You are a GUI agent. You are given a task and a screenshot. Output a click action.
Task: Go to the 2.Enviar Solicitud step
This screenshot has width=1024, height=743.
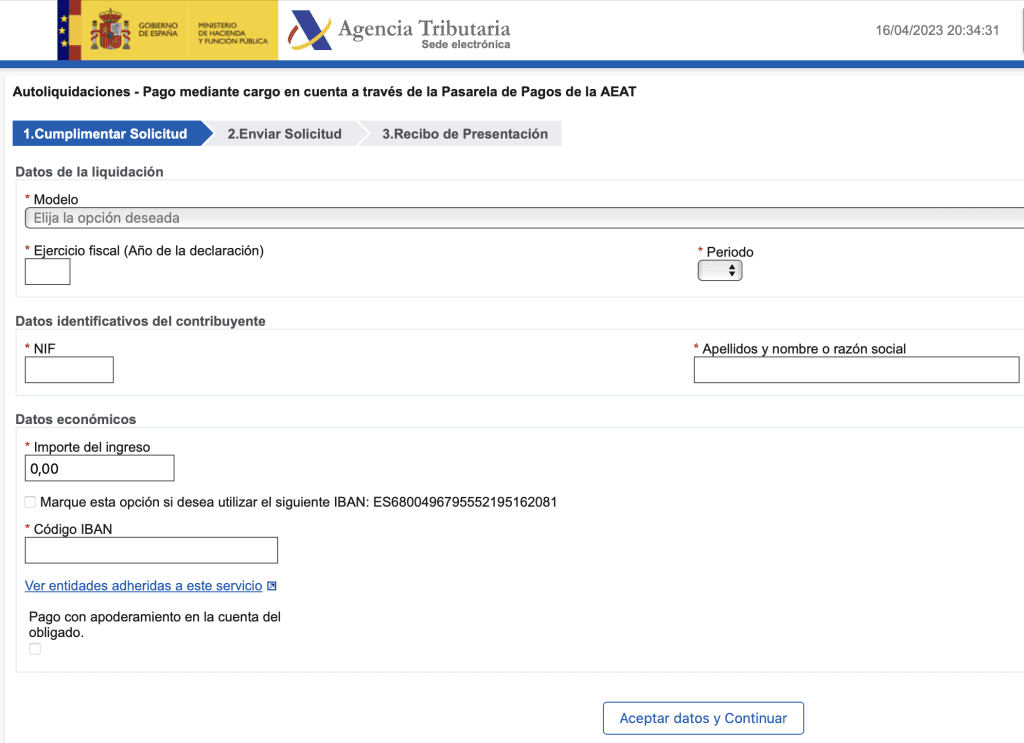coord(285,134)
